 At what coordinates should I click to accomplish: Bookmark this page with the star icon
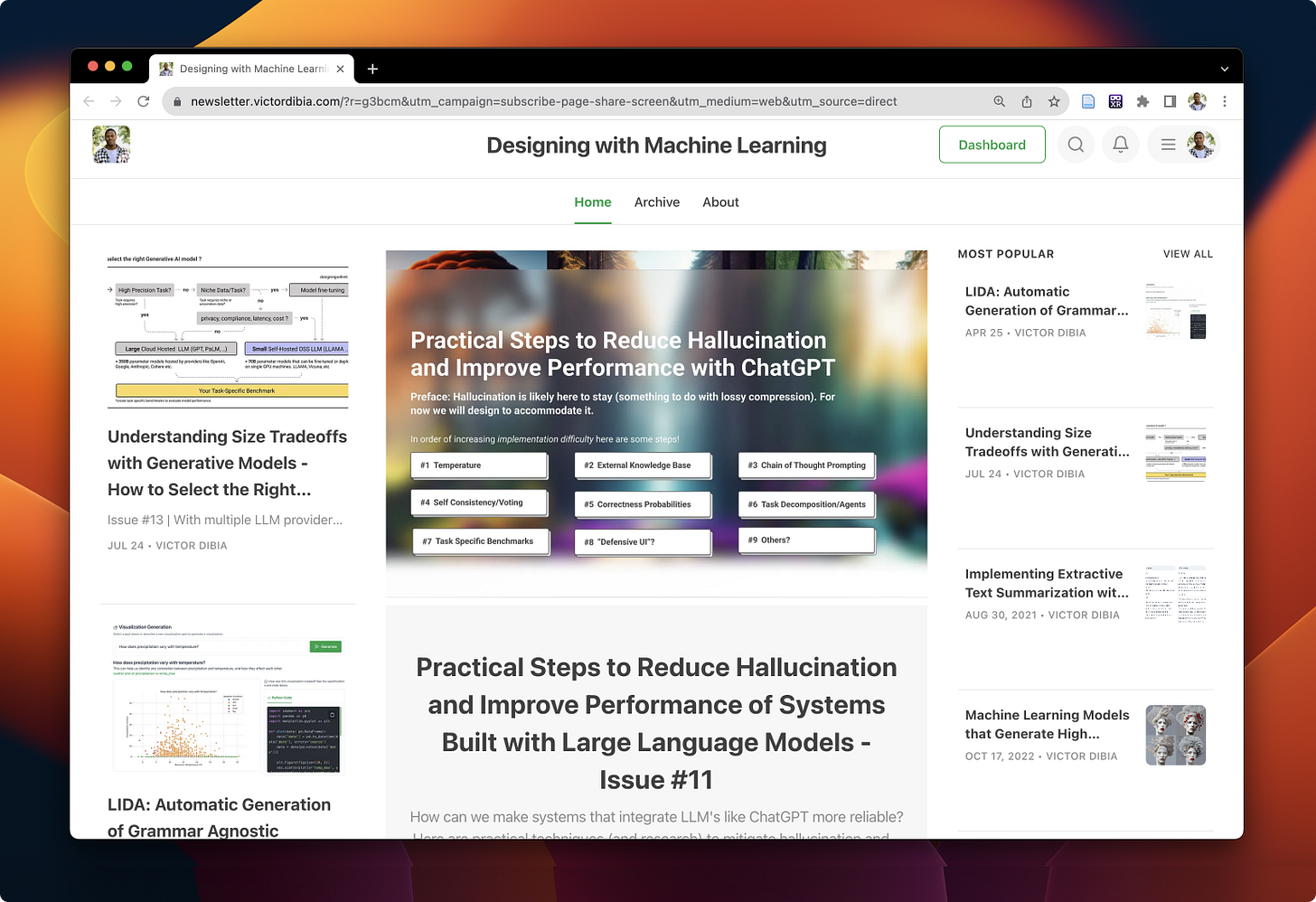click(1054, 101)
